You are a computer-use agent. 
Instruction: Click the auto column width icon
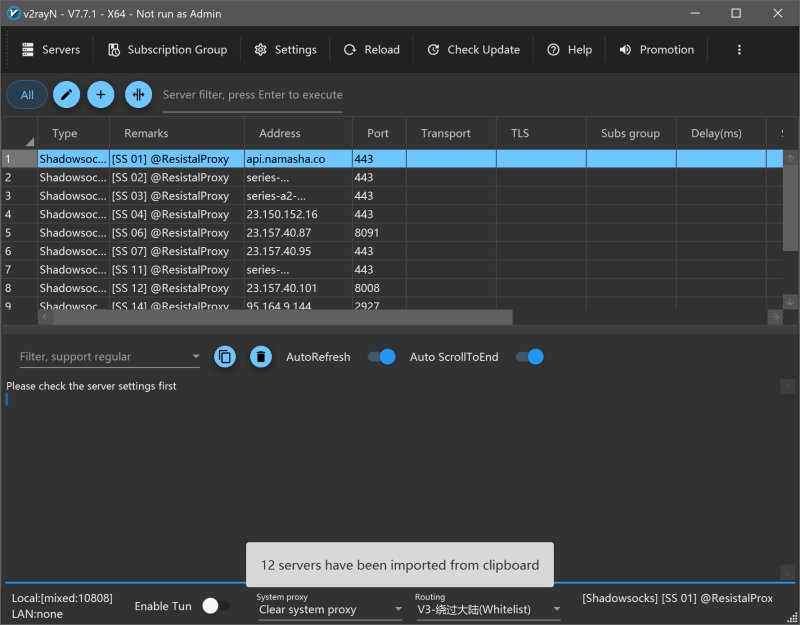pos(137,95)
